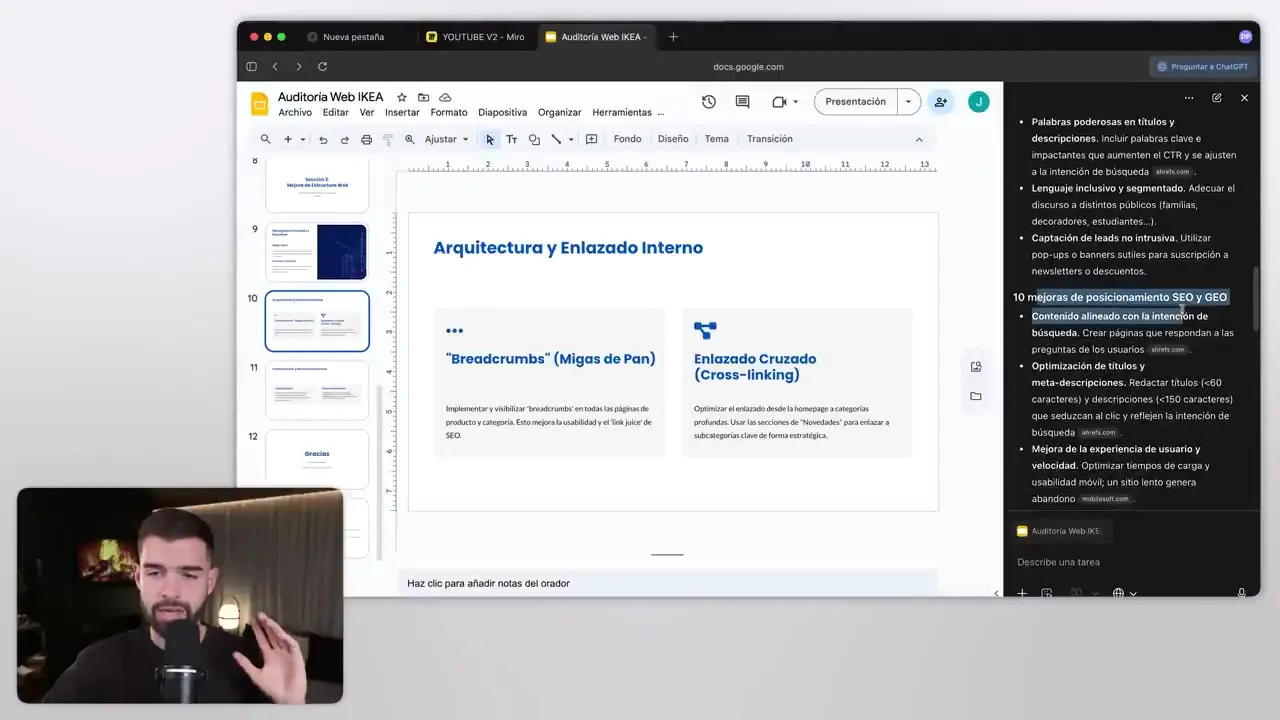Image resolution: width=1280 pixels, height=720 pixels.
Task: Open the new slide layout dropdown arrow
Action: pyautogui.click(x=303, y=140)
